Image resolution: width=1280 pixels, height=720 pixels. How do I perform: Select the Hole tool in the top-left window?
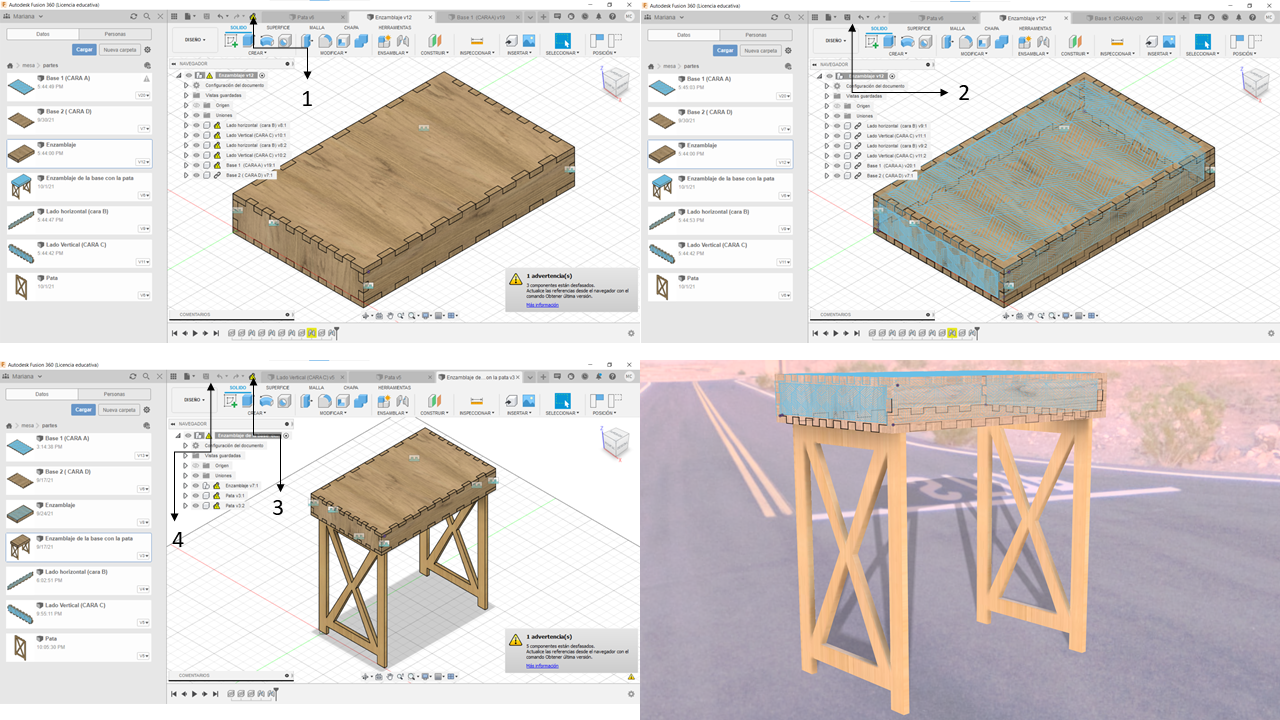[x=284, y=41]
